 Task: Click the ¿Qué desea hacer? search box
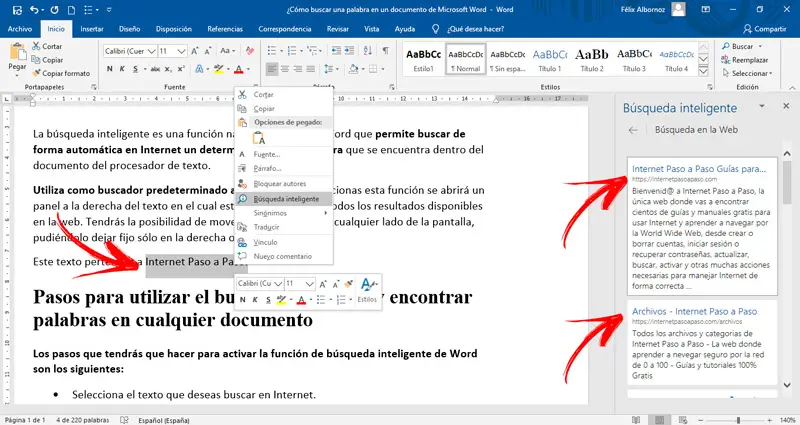click(475, 29)
